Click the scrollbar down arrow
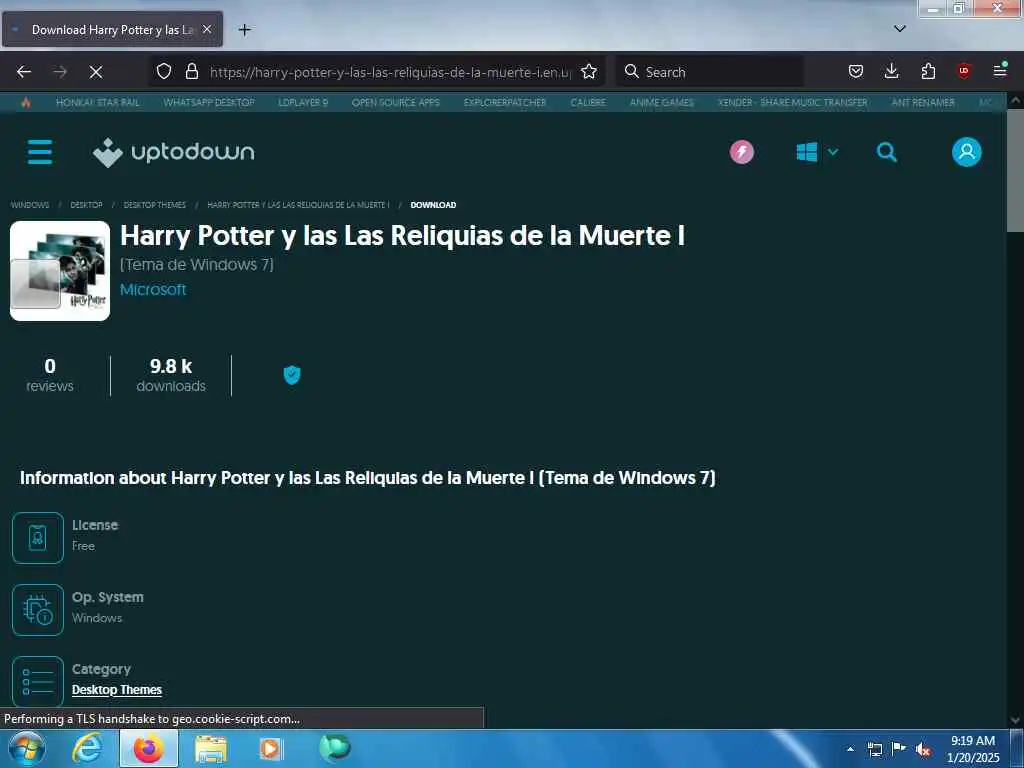1024x768 pixels. 1015,720
